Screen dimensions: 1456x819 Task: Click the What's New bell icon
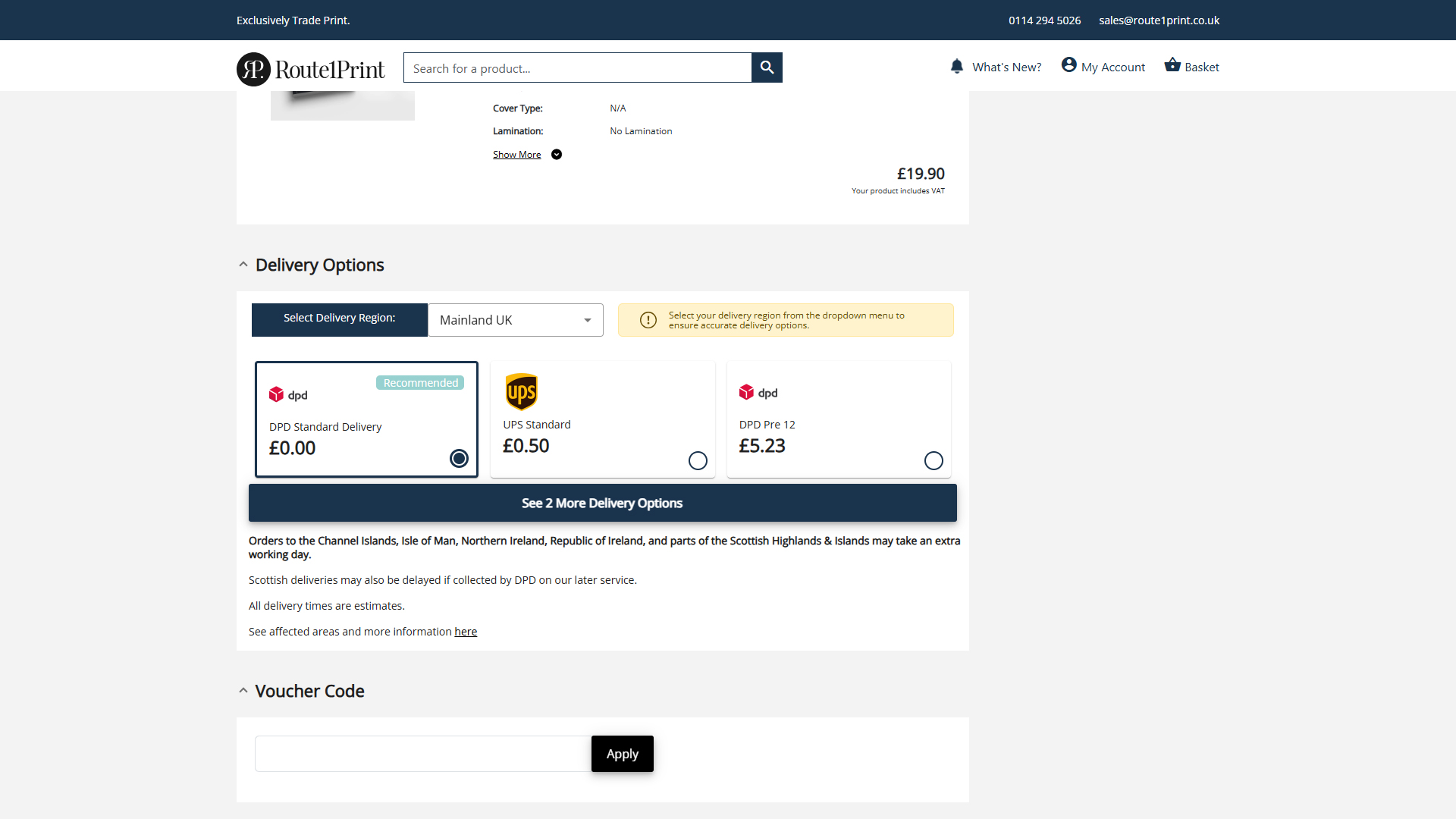[x=957, y=66]
